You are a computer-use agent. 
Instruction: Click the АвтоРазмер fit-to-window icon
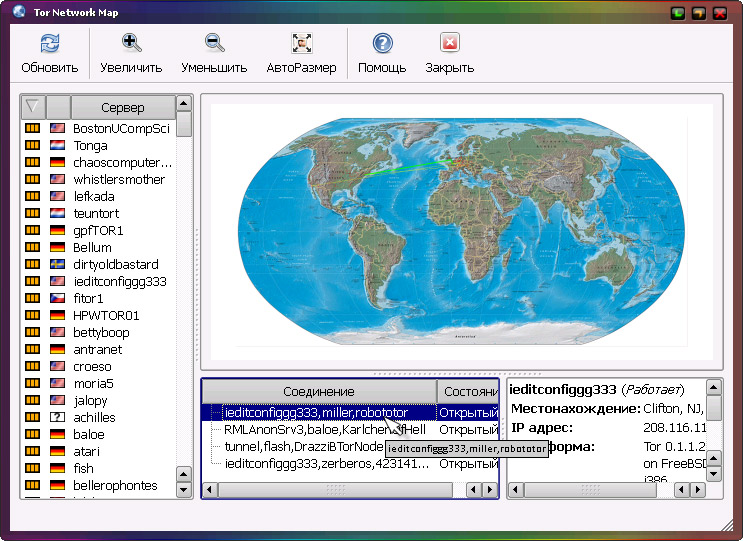(x=301, y=43)
